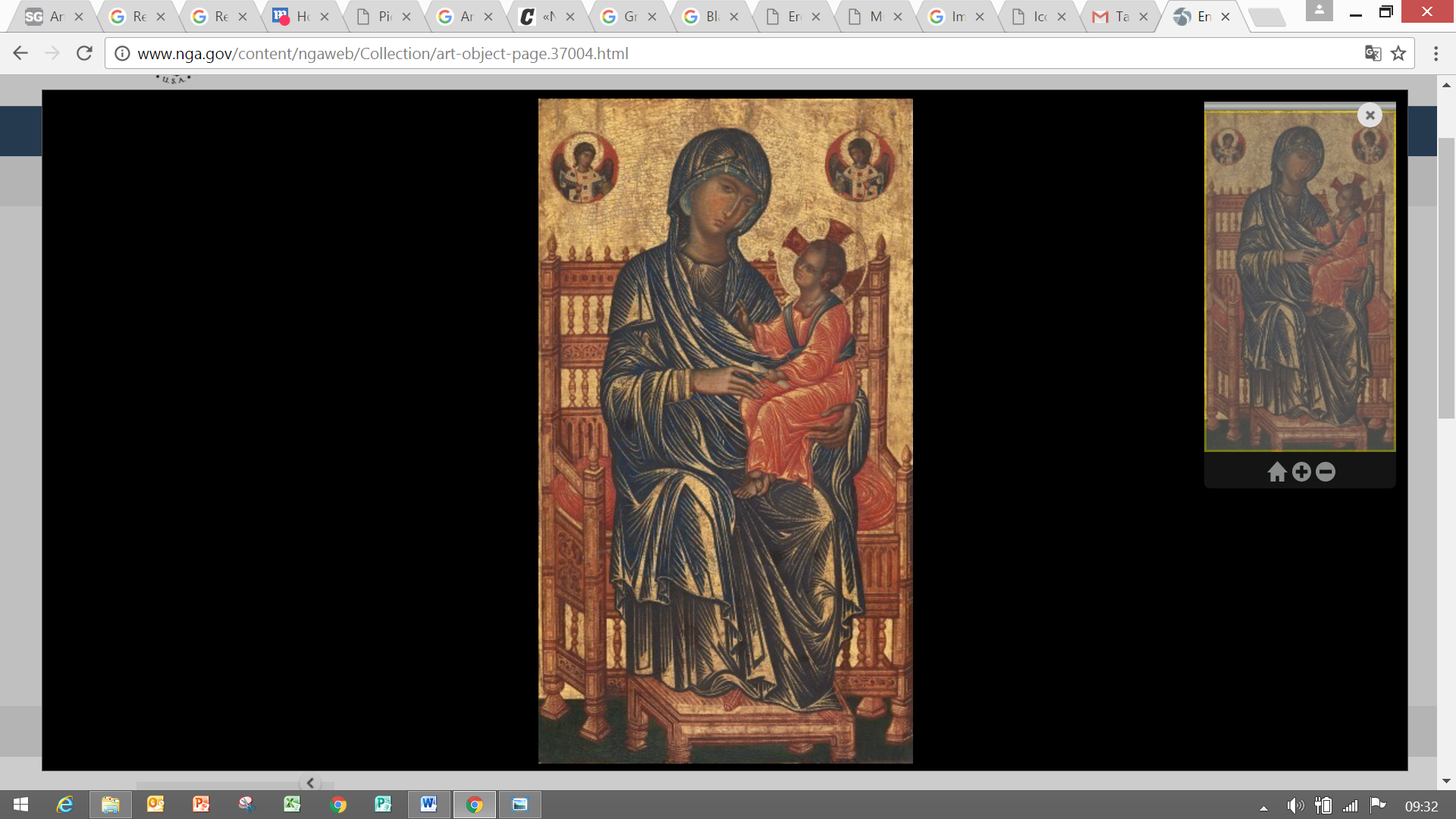Click the large Madonna and Child painting
The height and width of the screenshot is (819, 1456).
coord(725,431)
